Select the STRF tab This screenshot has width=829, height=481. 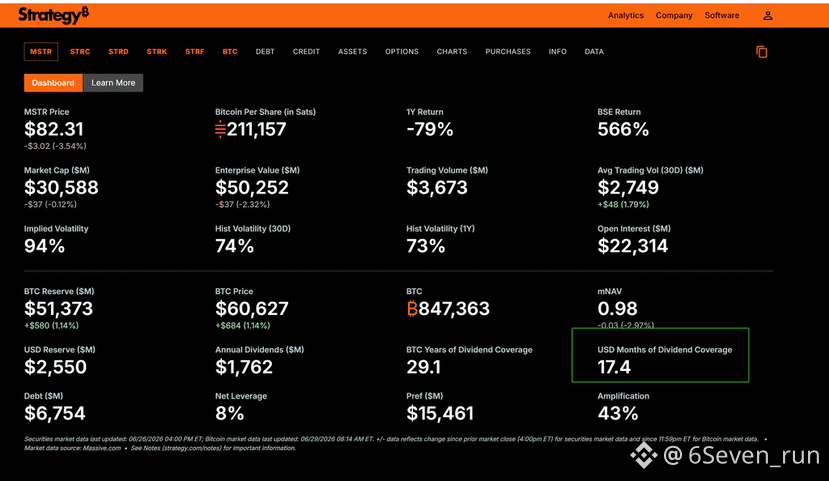195,51
